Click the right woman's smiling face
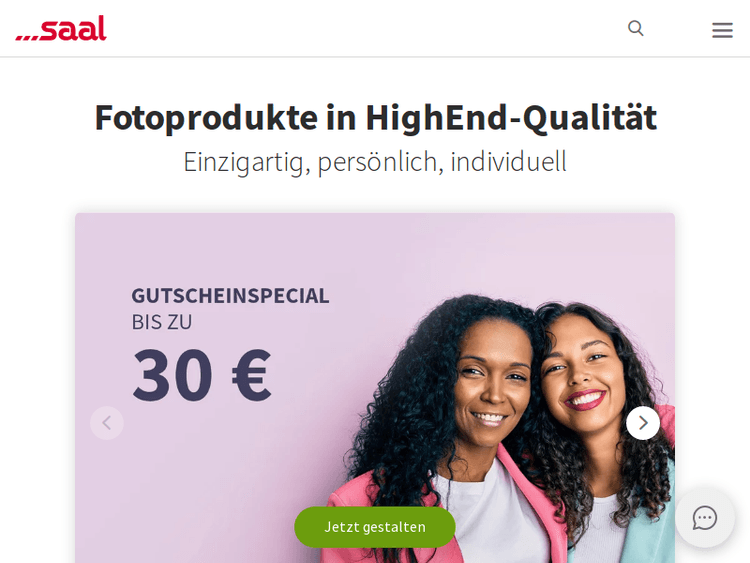This screenshot has width=750, height=563. point(584,374)
